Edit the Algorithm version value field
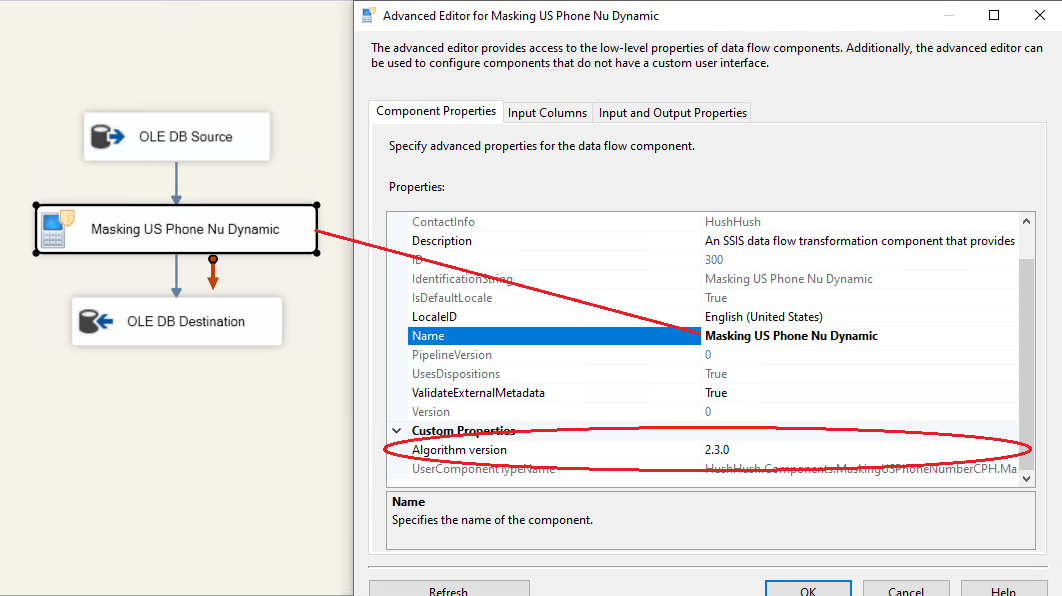Screen dimensions: 1062x596 click(x=860, y=450)
